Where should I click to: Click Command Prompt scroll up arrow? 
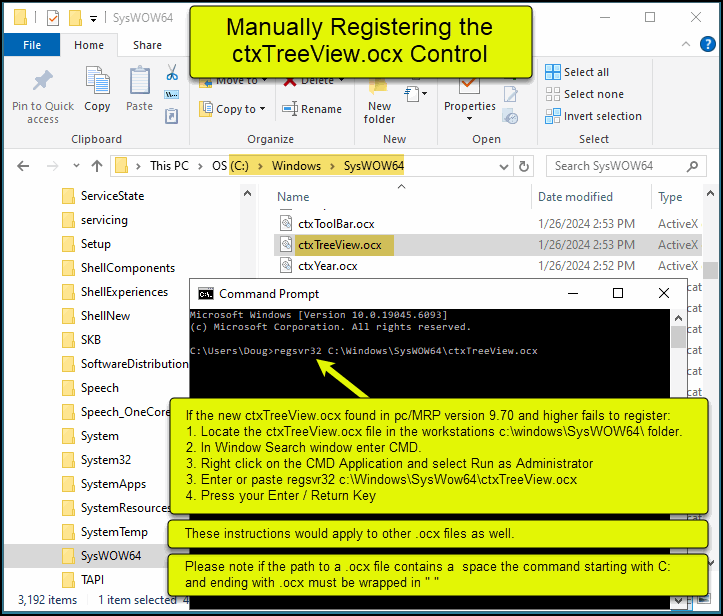678,318
